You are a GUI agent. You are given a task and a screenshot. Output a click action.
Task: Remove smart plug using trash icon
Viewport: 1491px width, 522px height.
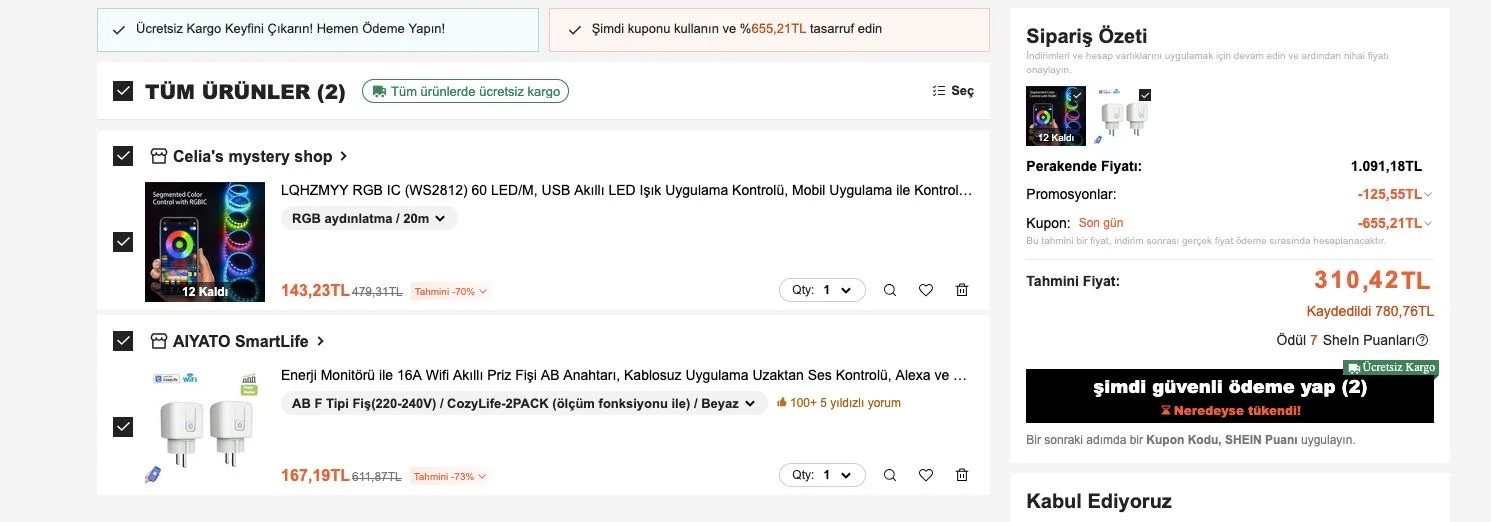[962, 475]
